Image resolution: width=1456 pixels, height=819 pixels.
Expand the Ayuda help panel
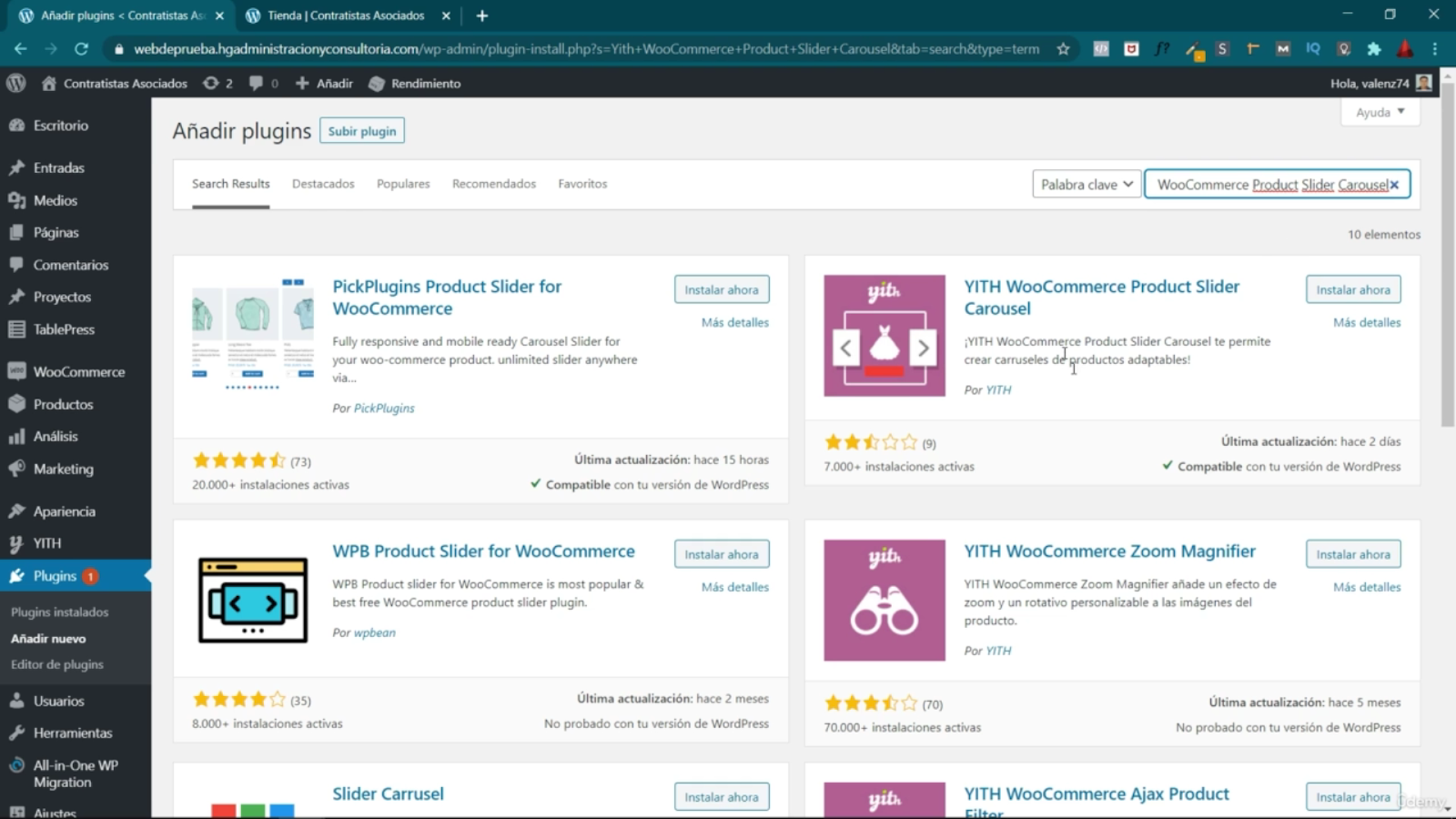(x=1380, y=112)
